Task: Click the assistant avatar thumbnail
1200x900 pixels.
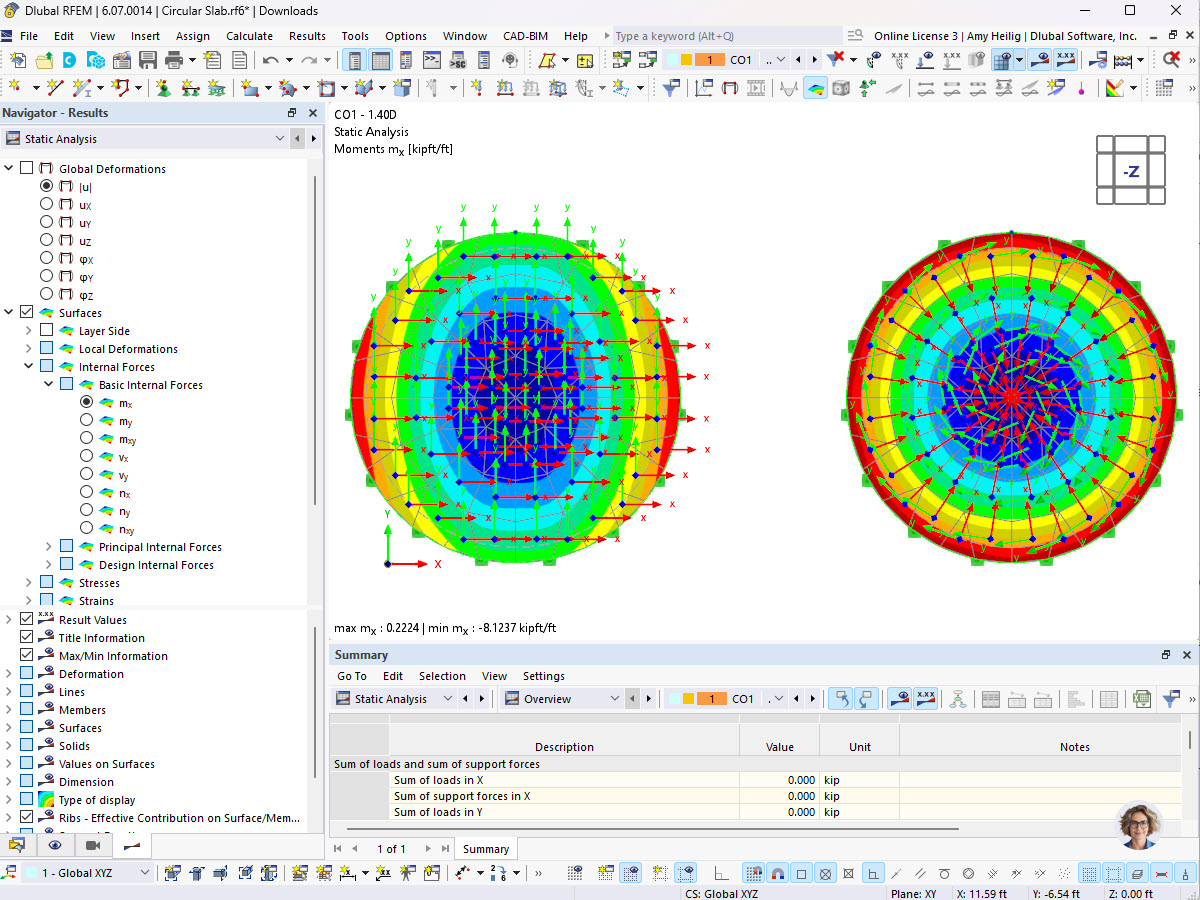Action: [x=1139, y=825]
